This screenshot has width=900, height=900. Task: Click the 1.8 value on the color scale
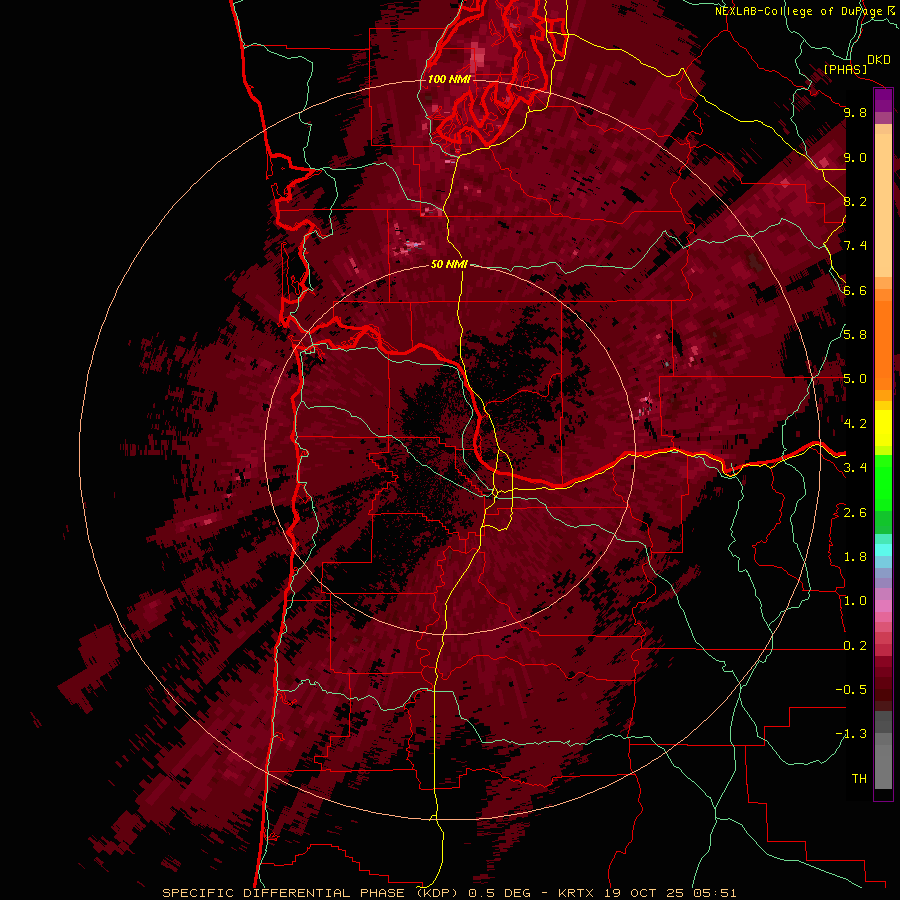[855, 557]
